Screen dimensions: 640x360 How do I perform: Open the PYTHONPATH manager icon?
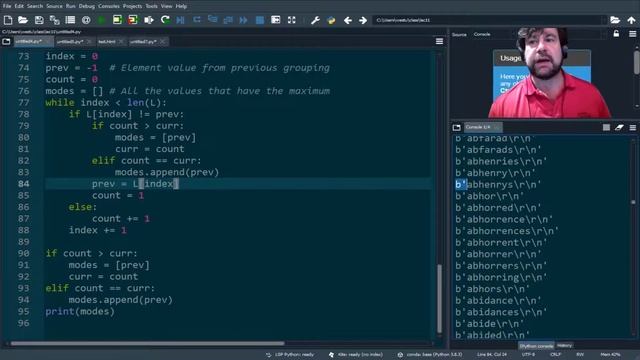click(331, 20)
